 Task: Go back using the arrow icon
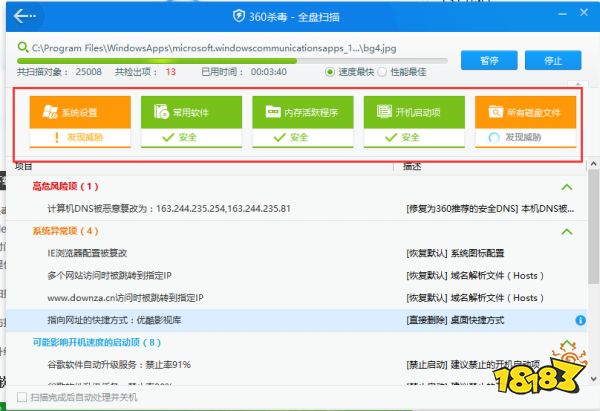24,16
